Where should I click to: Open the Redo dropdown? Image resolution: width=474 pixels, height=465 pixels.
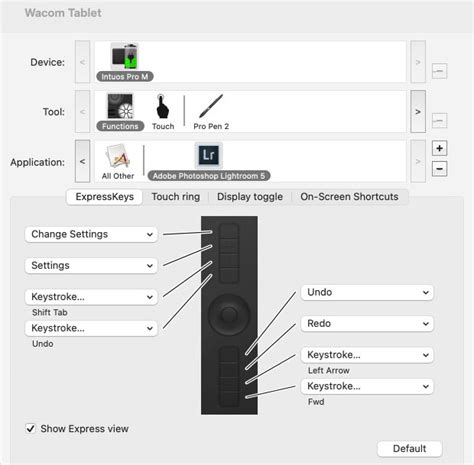click(x=367, y=324)
